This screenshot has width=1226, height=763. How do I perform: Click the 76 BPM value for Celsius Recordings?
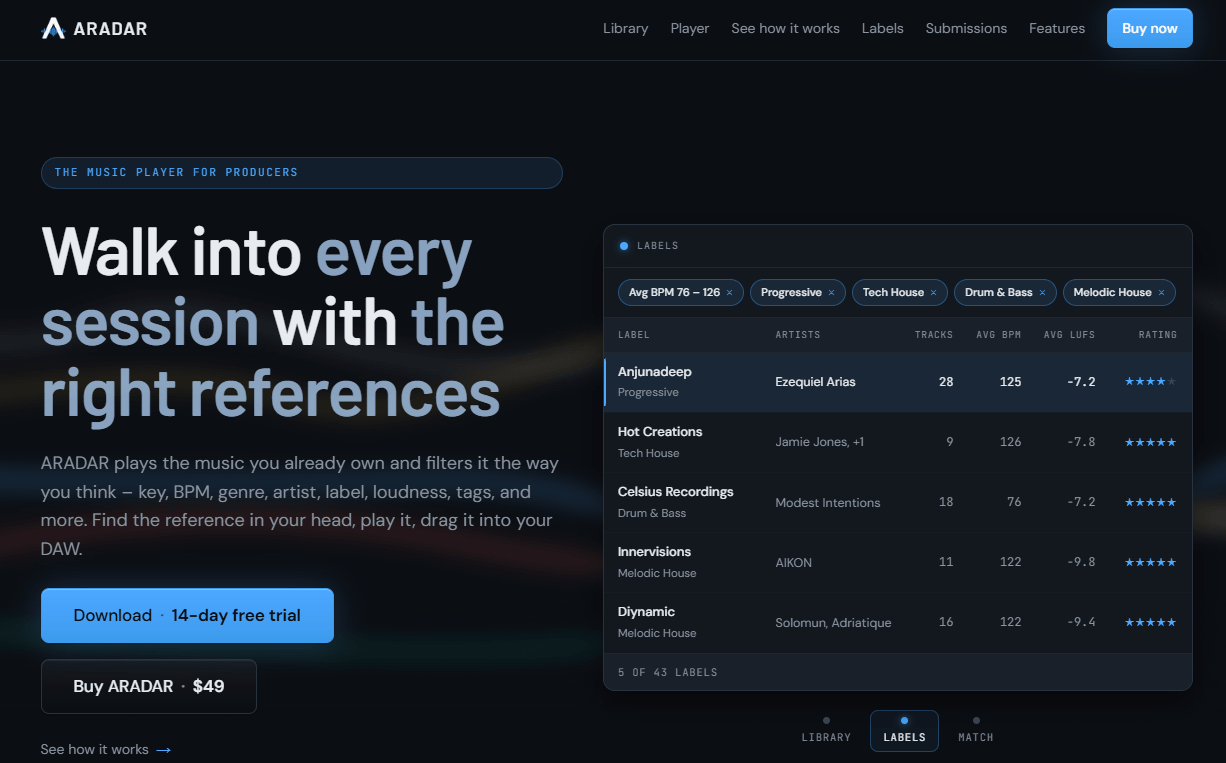pyautogui.click(x=1014, y=502)
